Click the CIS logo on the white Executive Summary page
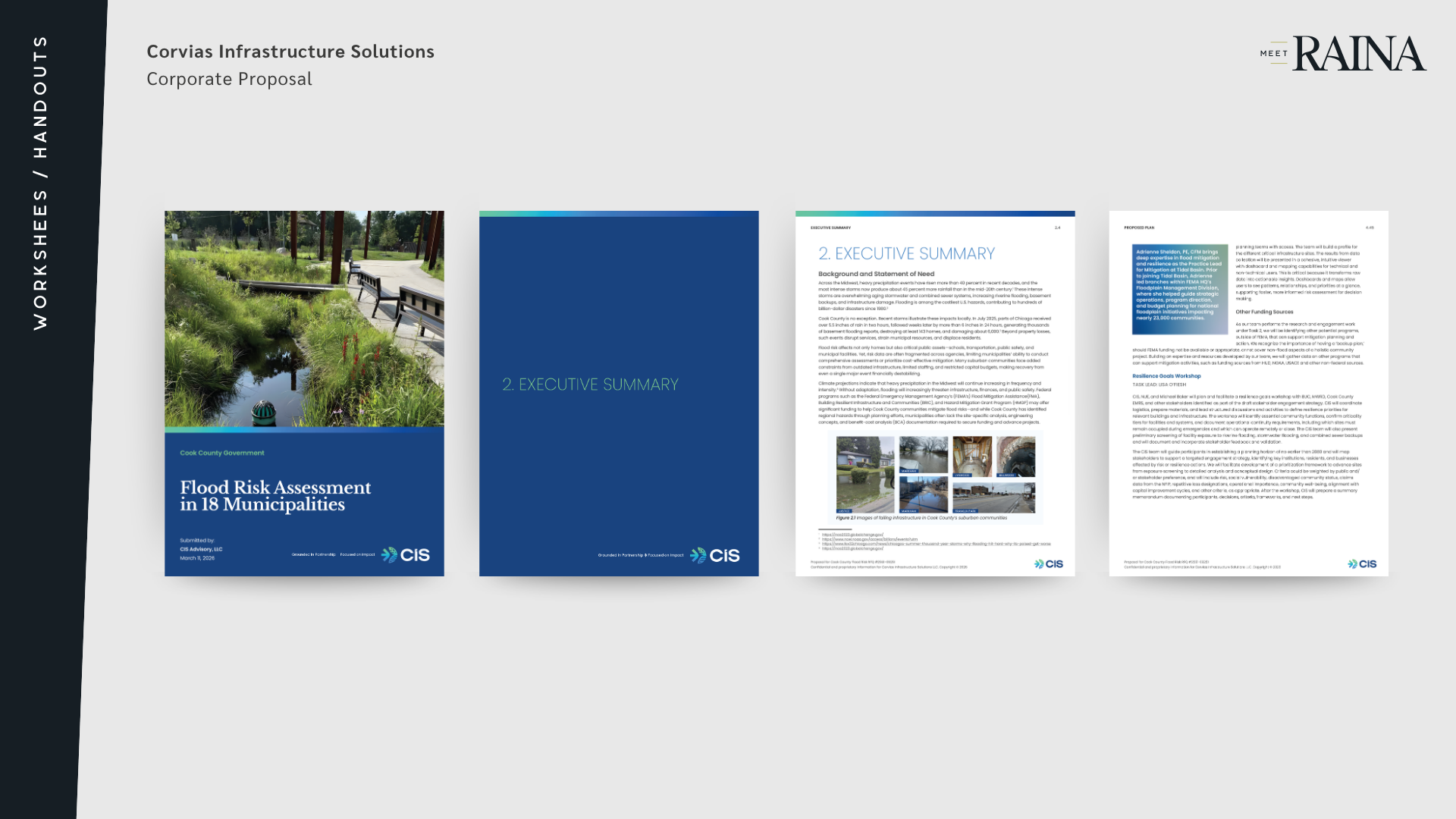The image size is (1456, 819). tap(1049, 564)
